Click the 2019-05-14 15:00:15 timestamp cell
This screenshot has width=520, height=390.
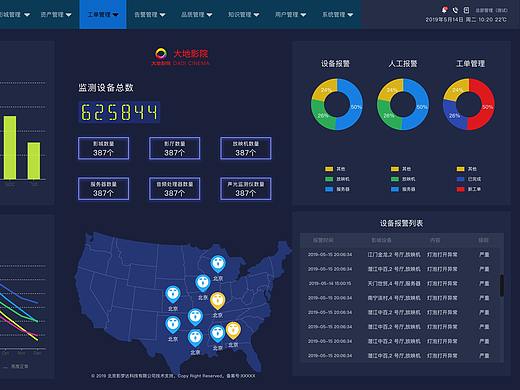point(330,283)
